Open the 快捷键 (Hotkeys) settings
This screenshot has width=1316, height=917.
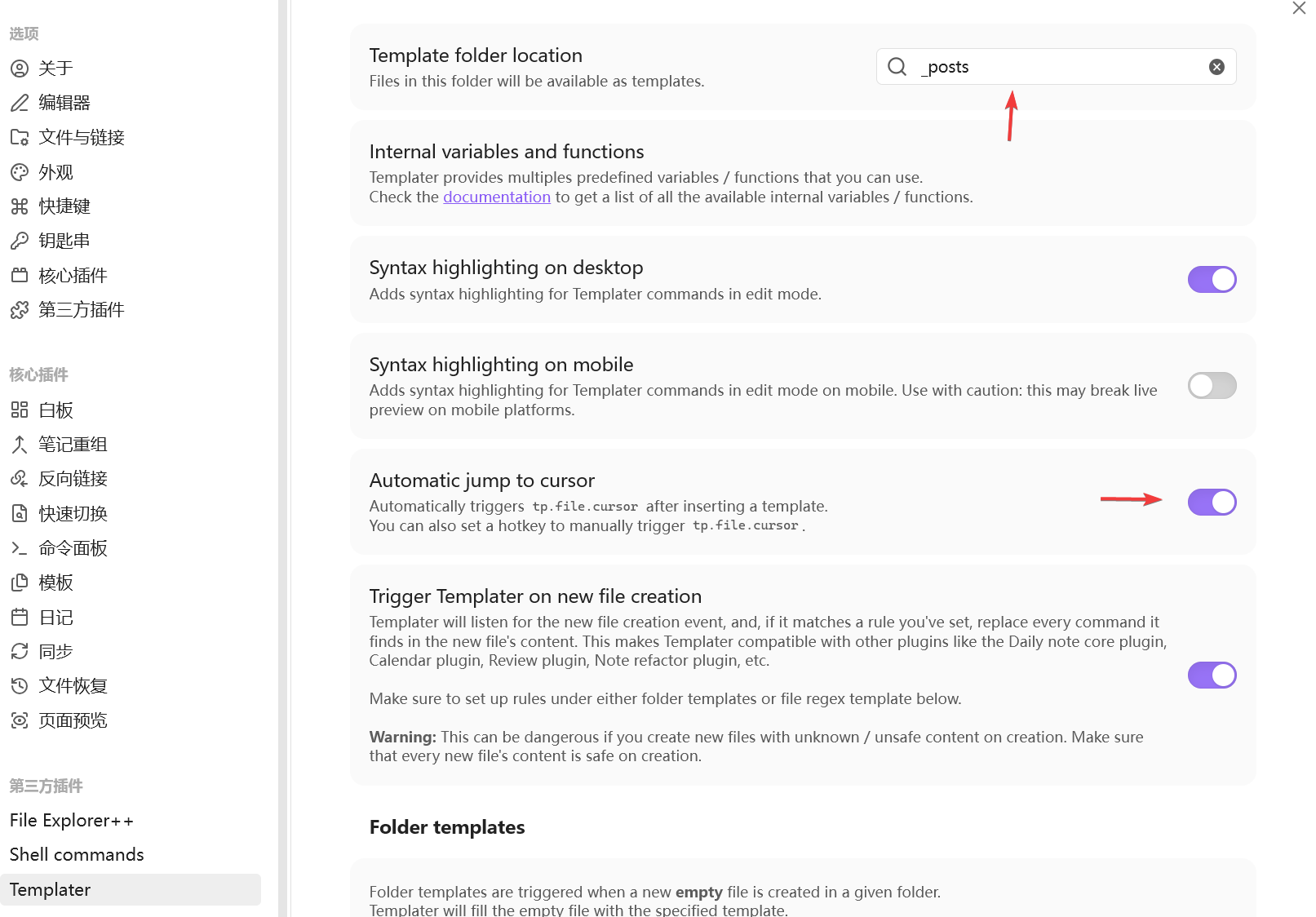(64, 206)
